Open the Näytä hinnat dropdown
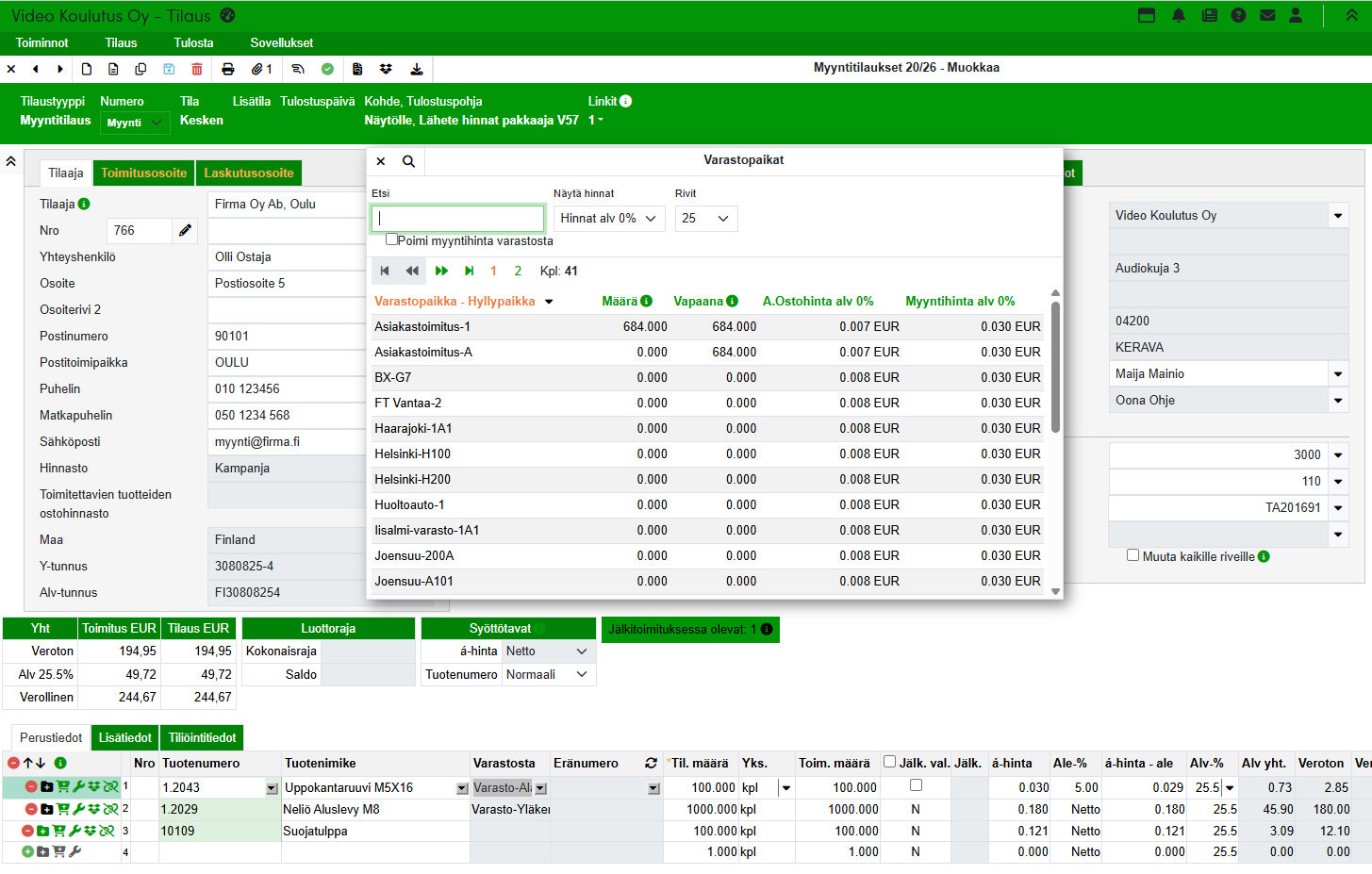Image resolution: width=1372 pixels, height=874 pixels. point(608,219)
